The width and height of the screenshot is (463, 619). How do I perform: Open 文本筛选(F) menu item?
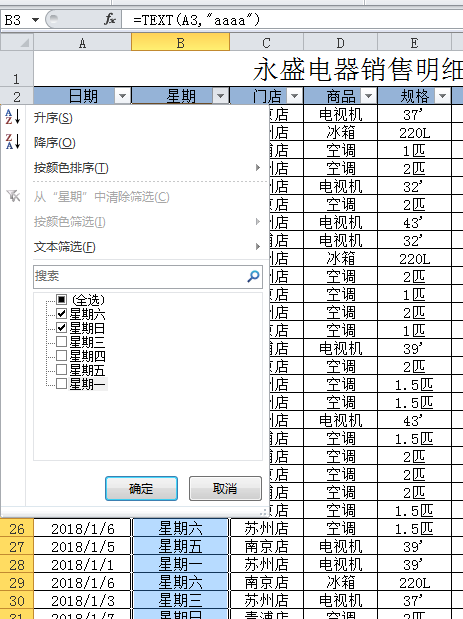[147, 246]
